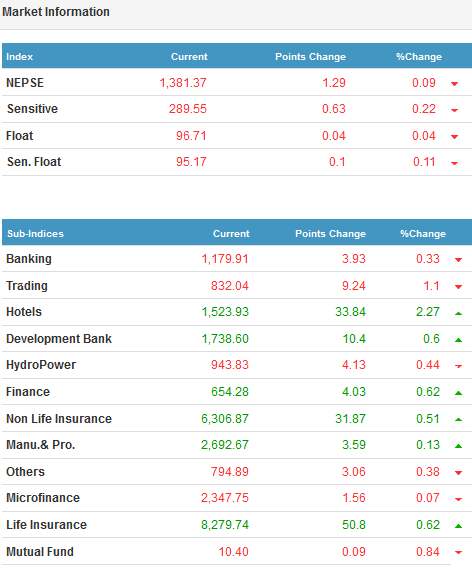
Task: Click Others current value 794.89
Action: 230,472
